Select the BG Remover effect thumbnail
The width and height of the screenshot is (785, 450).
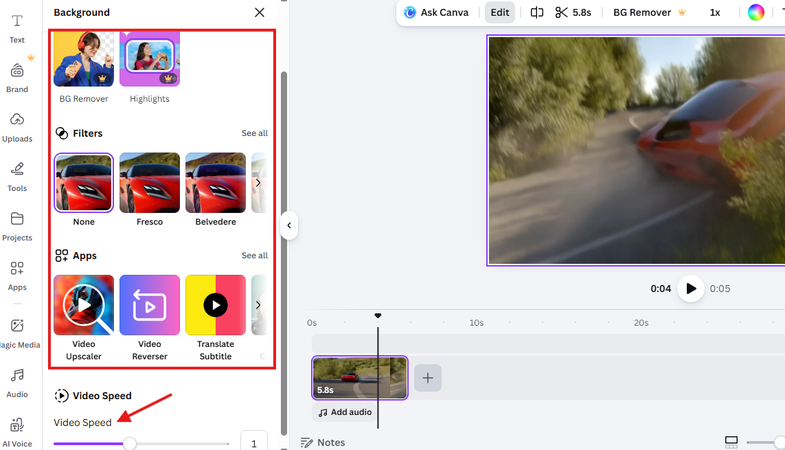click(x=84, y=59)
